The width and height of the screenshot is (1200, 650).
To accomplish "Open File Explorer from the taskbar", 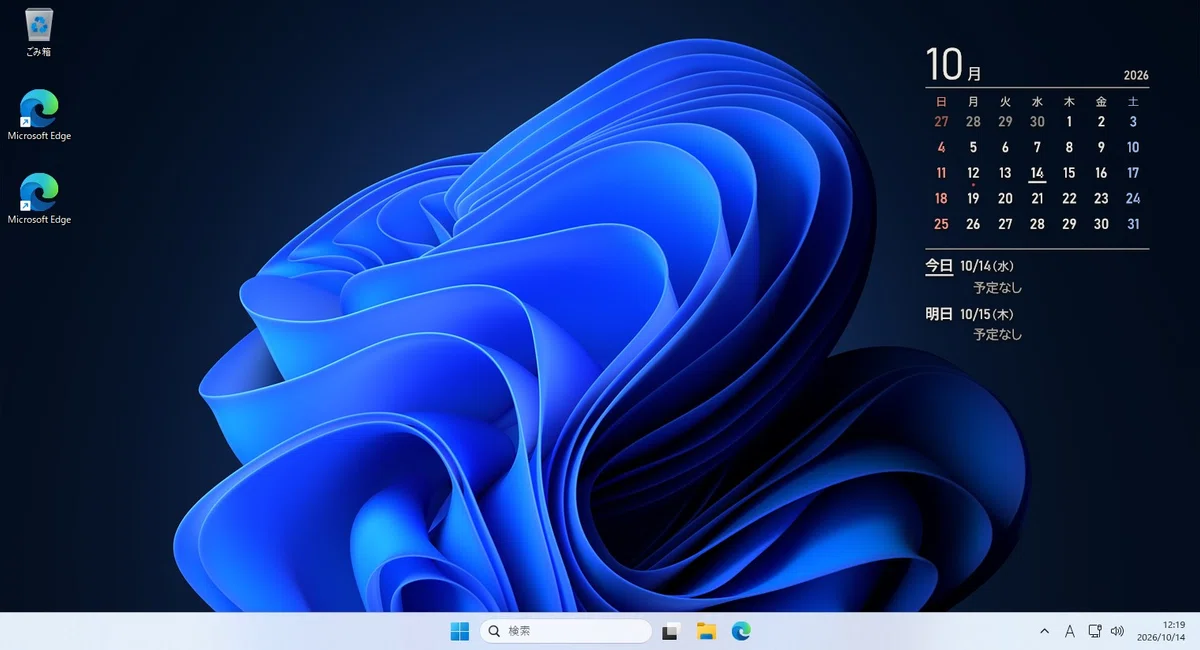I will [x=706, y=631].
